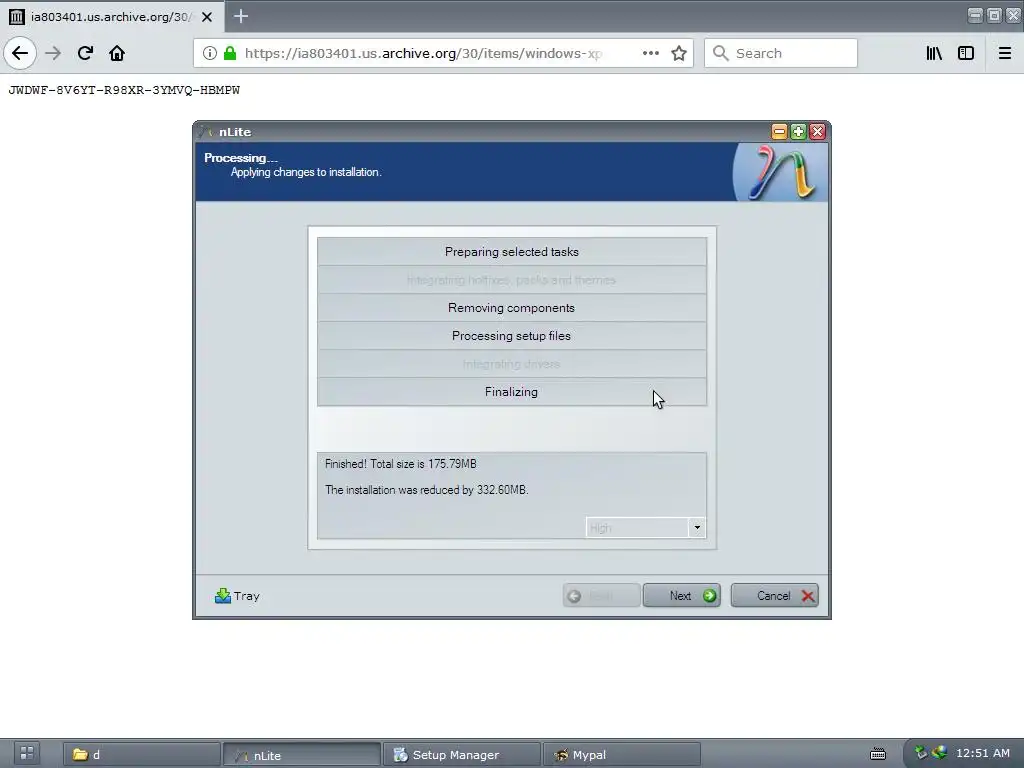Screen dimensions: 1024x768
Task: Reload the page with the refresh icon
Action: click(x=85, y=53)
